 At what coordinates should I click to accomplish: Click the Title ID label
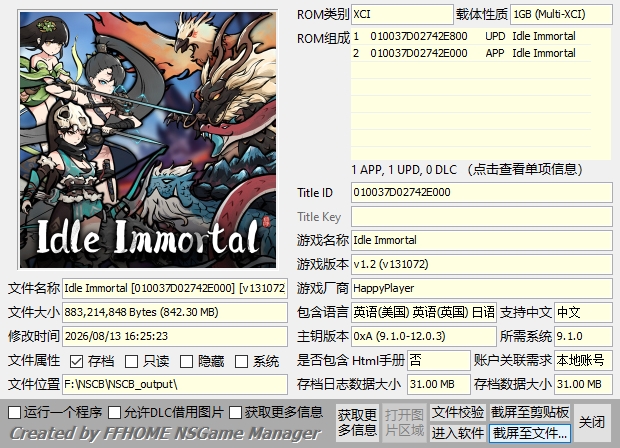pyautogui.click(x=315, y=193)
